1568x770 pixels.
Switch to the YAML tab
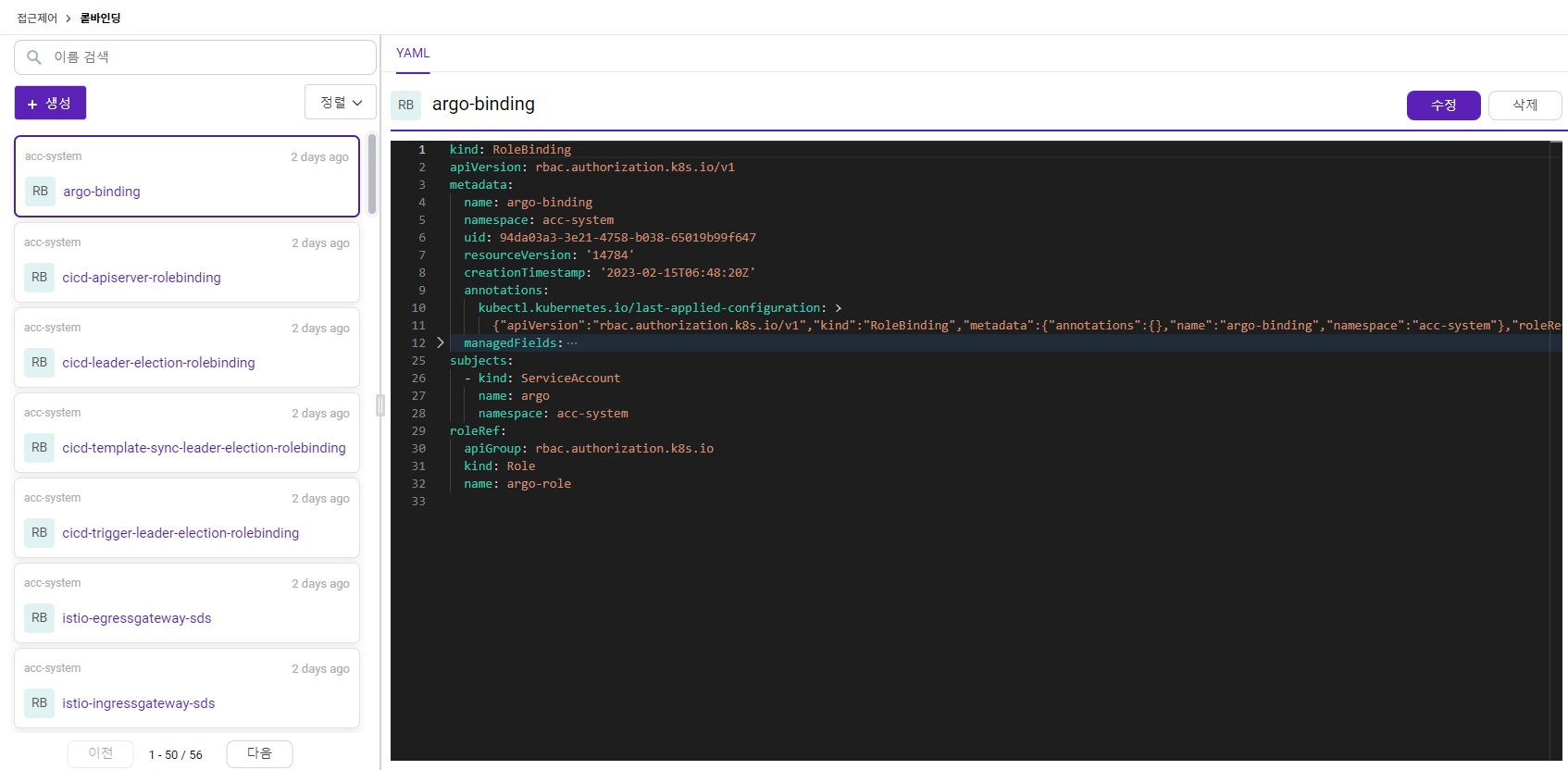pos(413,53)
